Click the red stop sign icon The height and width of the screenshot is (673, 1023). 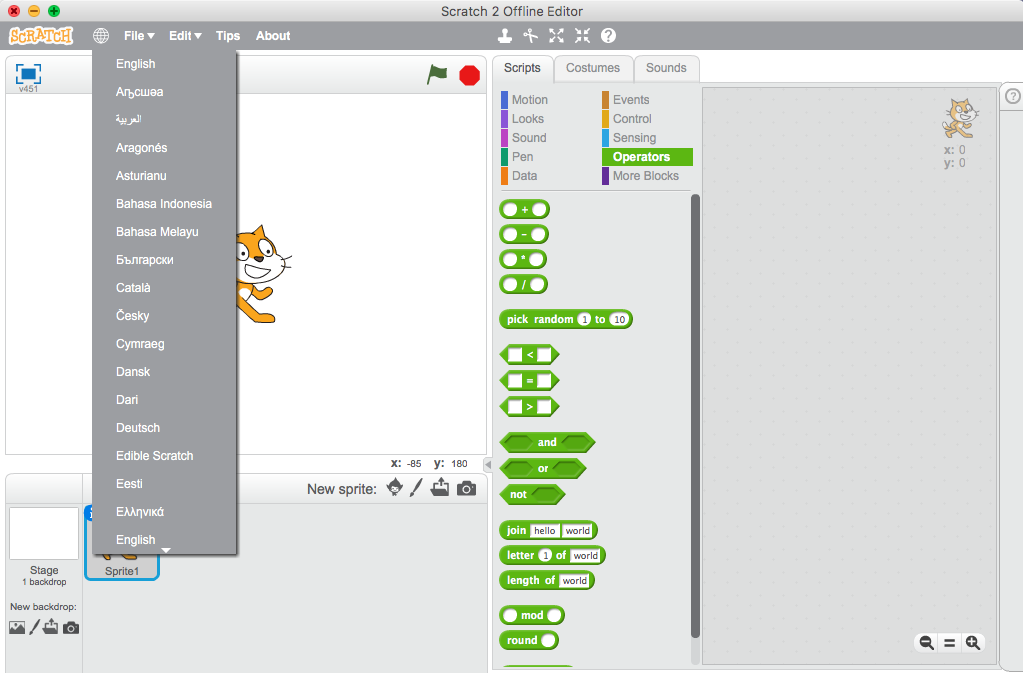click(x=469, y=76)
